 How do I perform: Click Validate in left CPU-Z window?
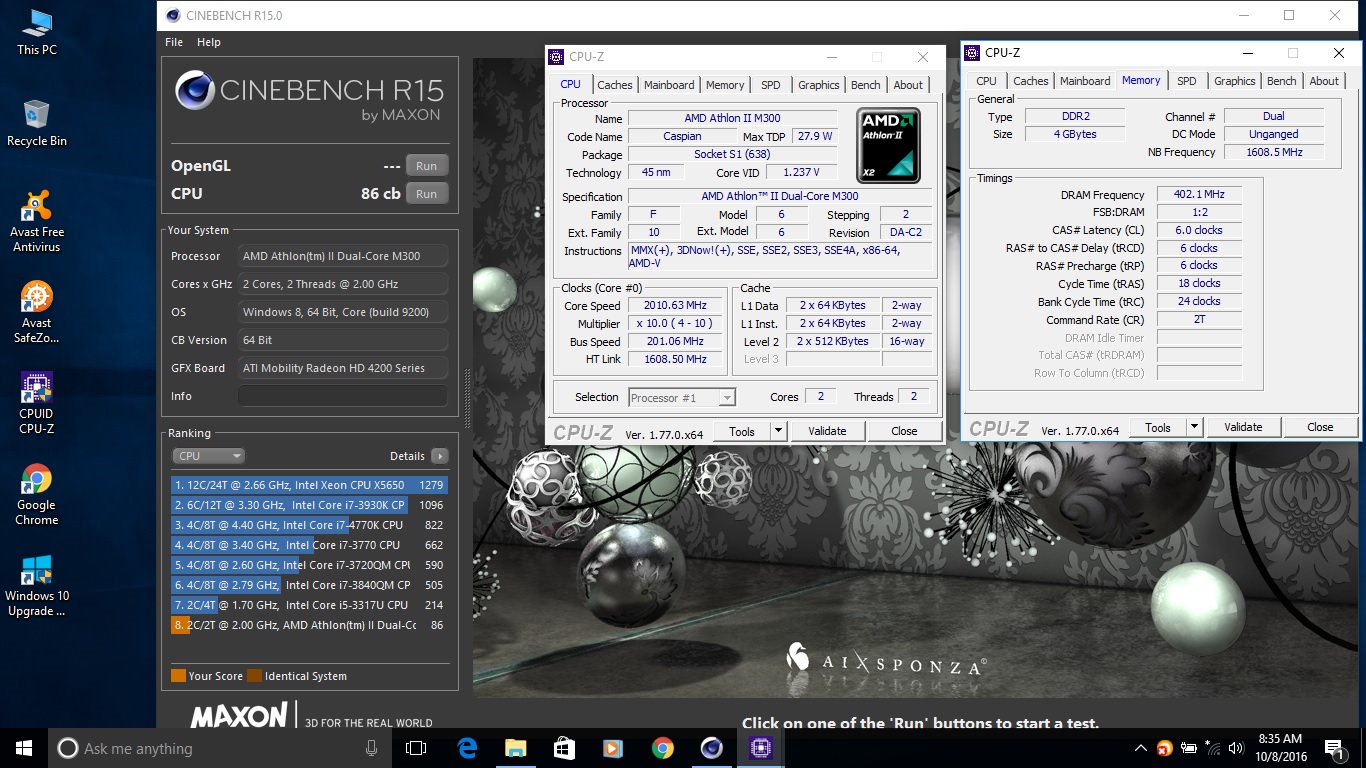coord(827,431)
